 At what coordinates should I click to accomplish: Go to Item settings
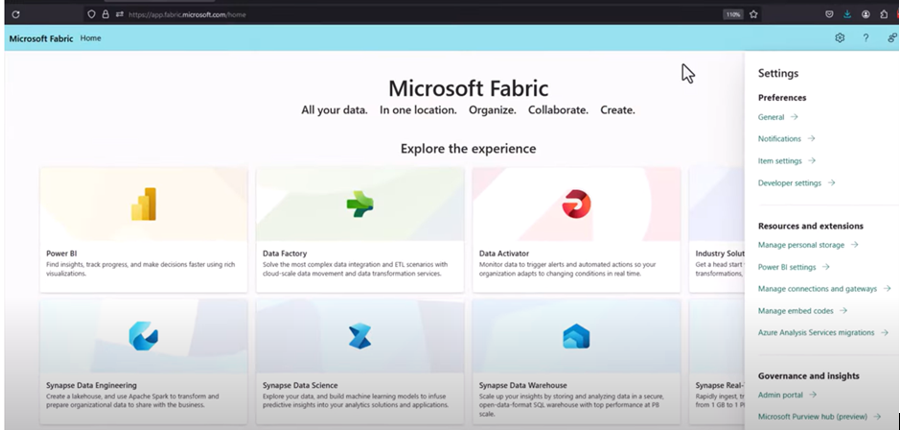[779, 161]
